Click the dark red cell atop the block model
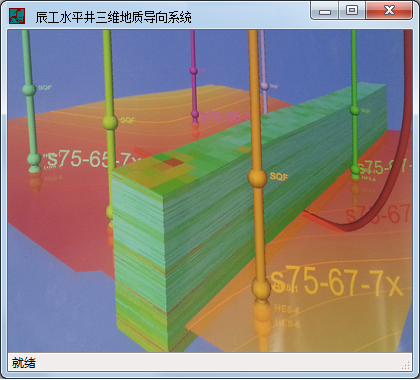The width and height of the screenshot is (420, 380). click(x=173, y=162)
